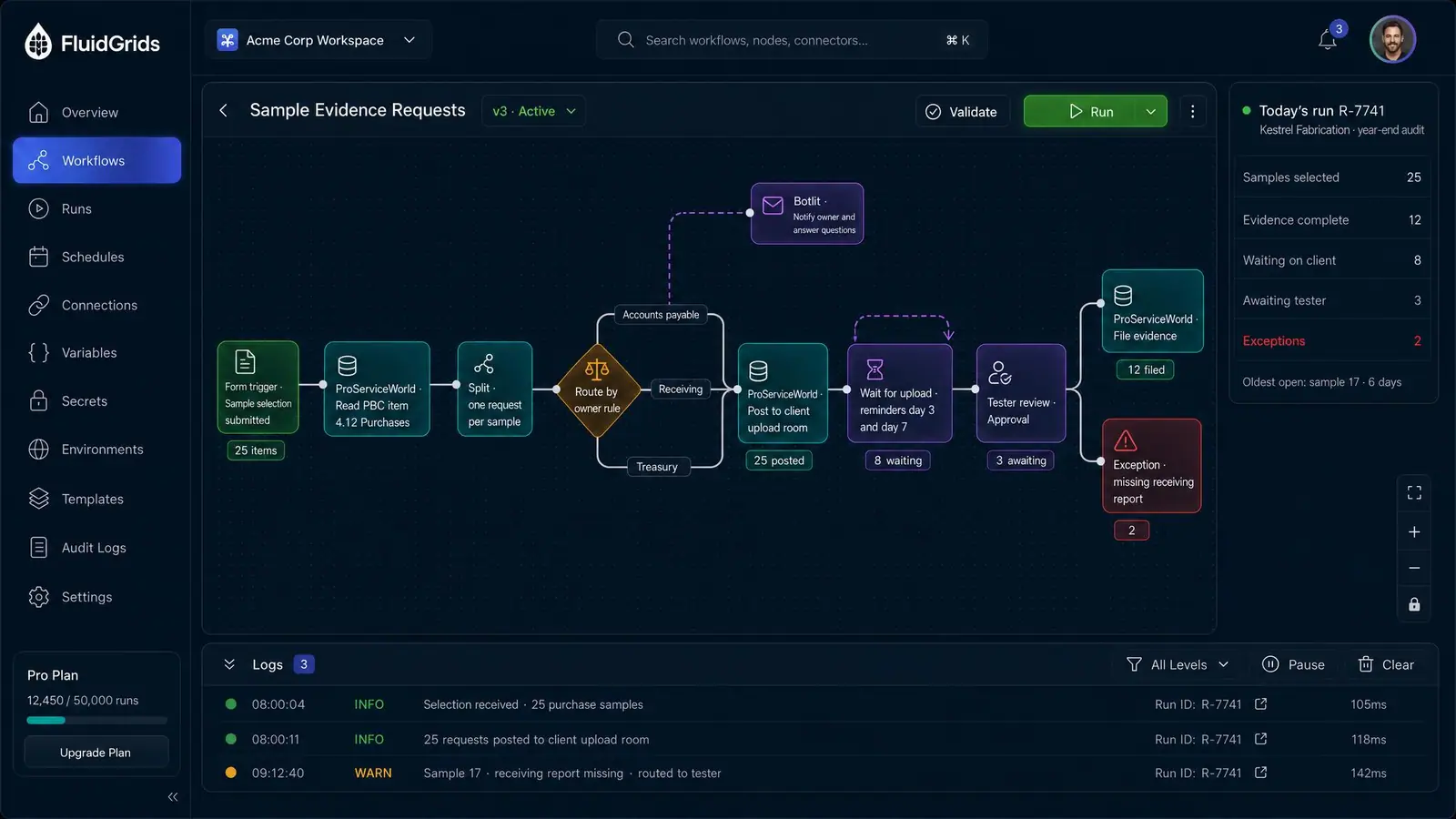Select the Form trigger node
This screenshot has width=1456, height=819.
click(x=258, y=387)
